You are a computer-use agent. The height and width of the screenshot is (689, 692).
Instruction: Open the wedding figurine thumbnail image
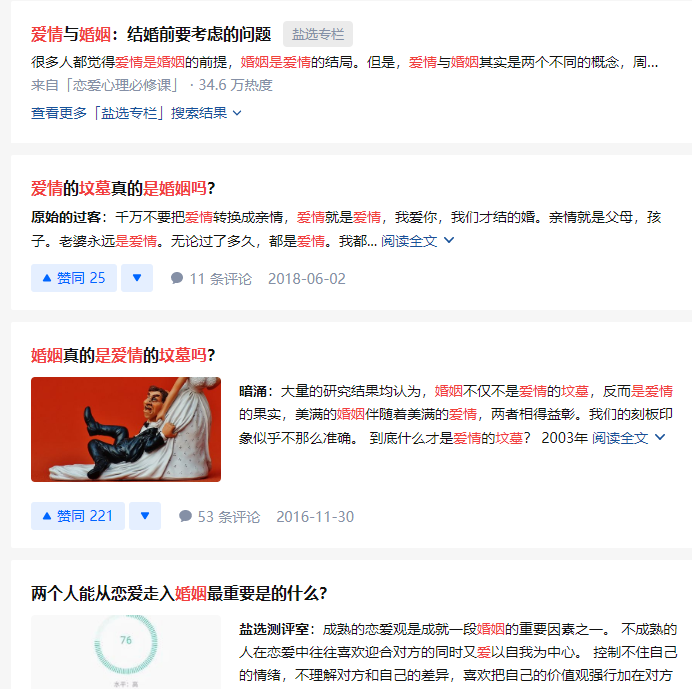[126, 429]
